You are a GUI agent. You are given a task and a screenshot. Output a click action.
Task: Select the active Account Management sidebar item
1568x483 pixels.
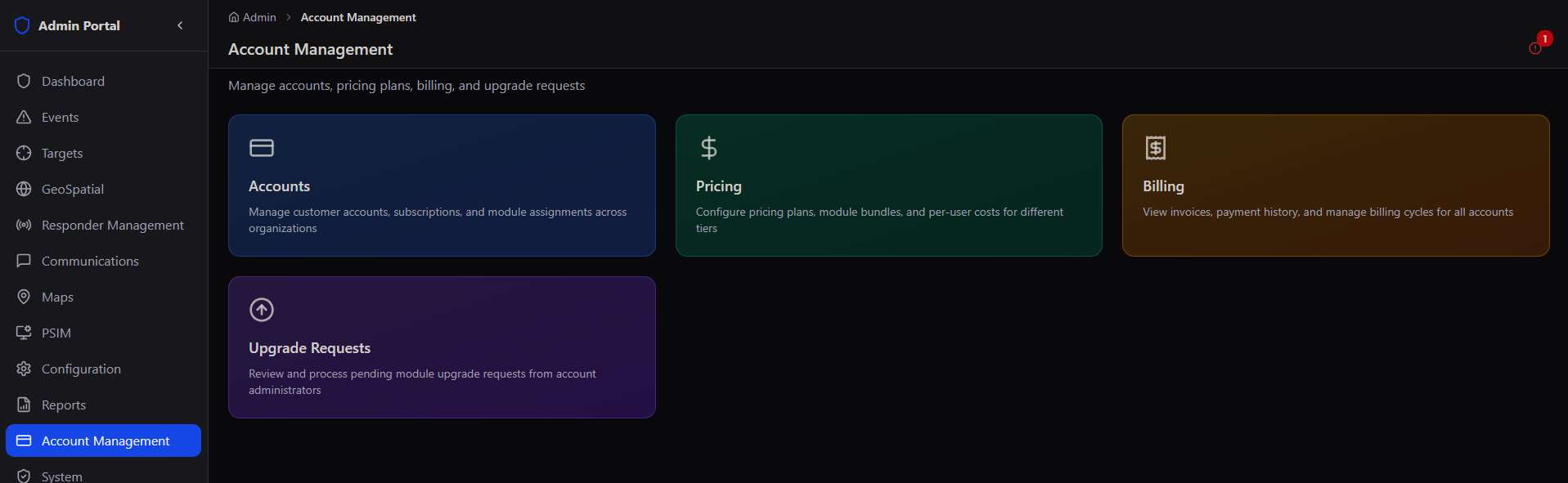click(x=103, y=441)
